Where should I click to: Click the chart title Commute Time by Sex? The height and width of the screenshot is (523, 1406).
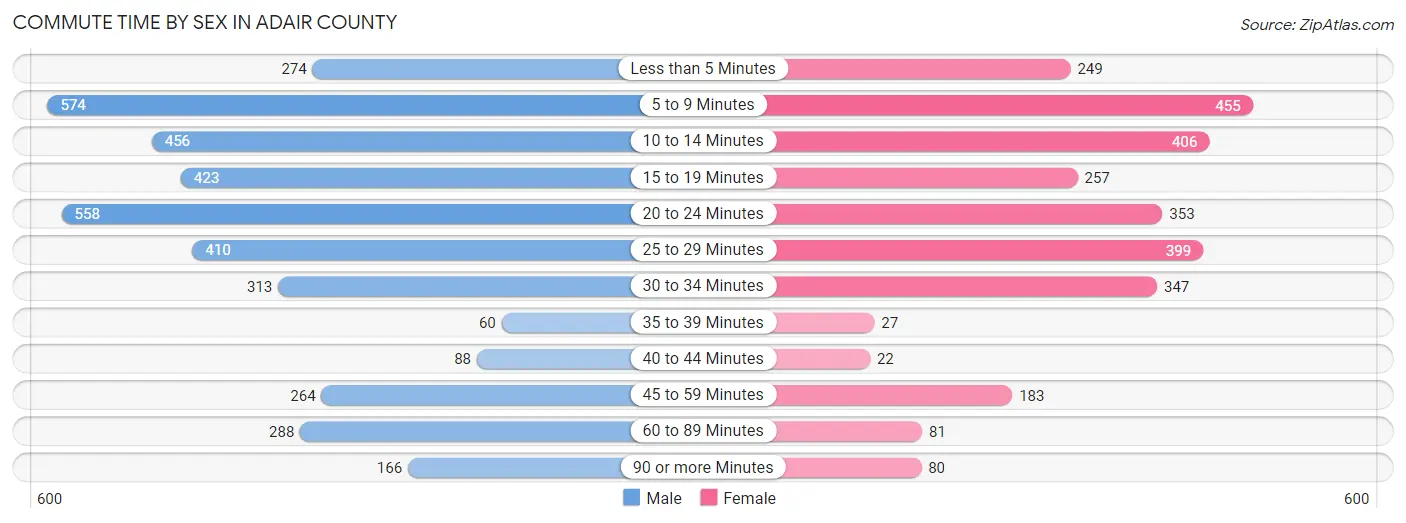pos(205,22)
